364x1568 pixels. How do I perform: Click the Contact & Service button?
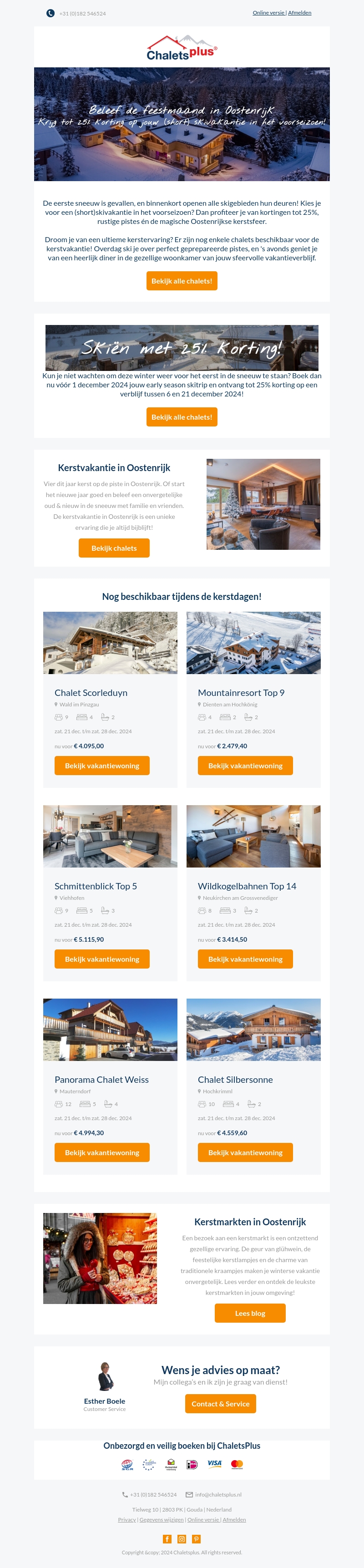(x=220, y=1404)
